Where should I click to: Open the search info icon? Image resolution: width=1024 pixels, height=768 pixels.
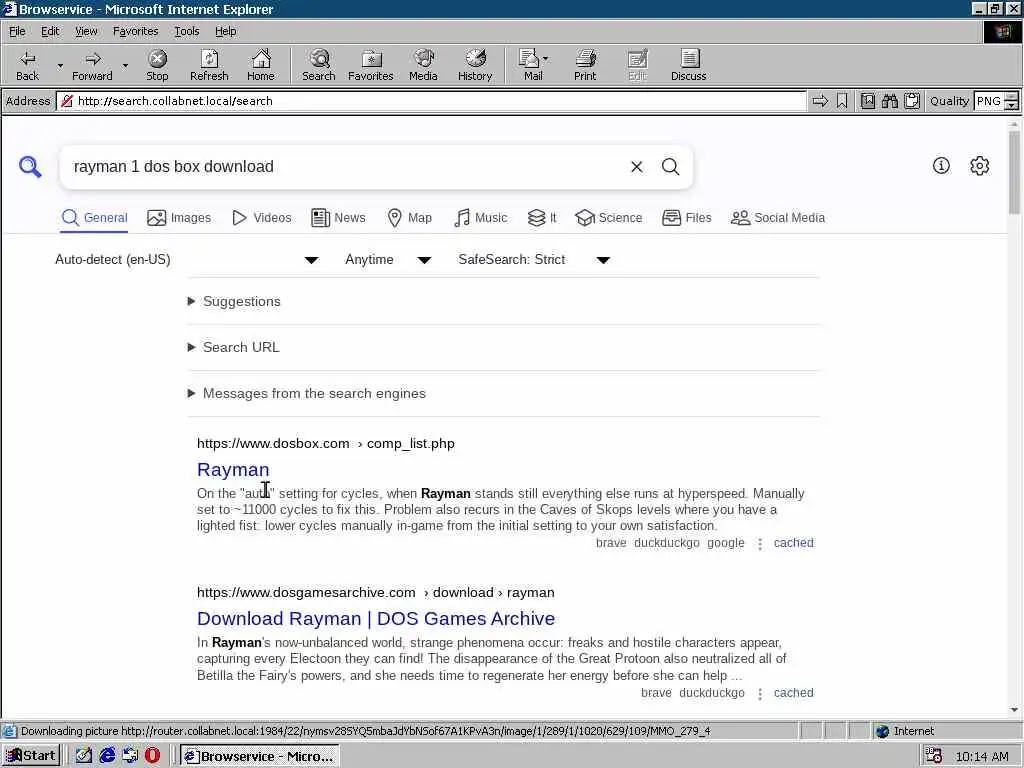pyautogui.click(x=941, y=166)
